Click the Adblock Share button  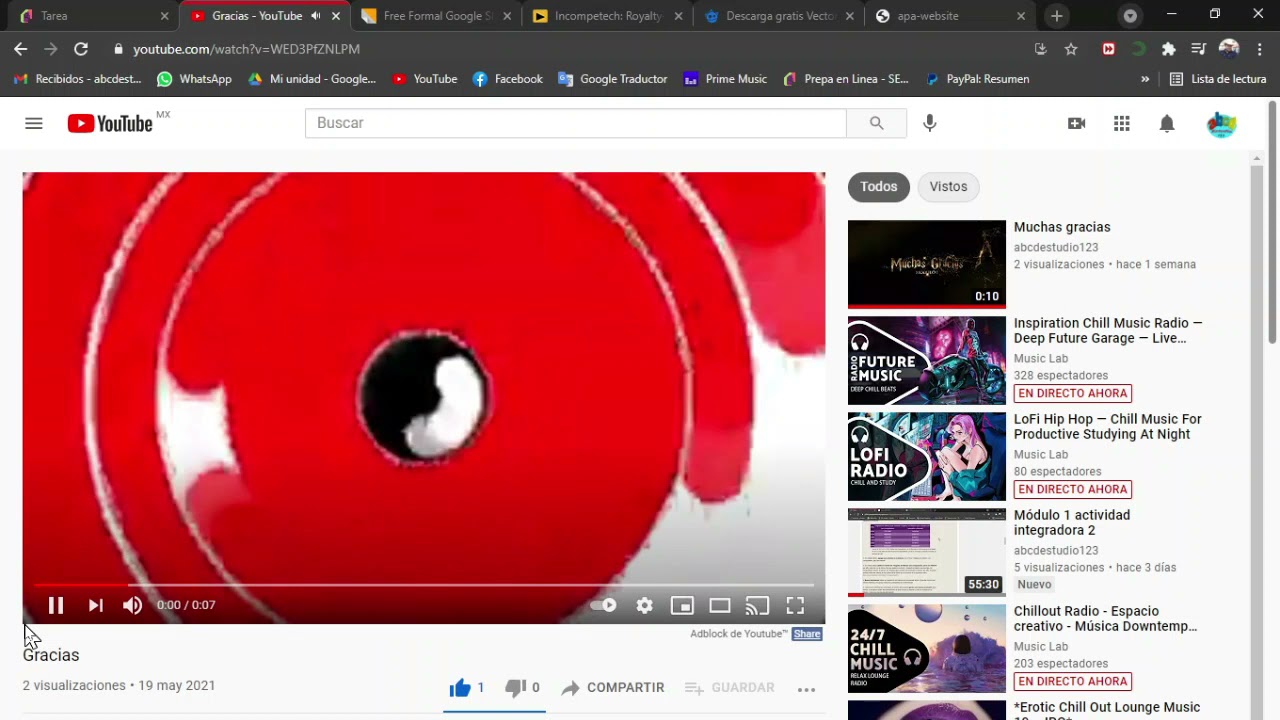(x=807, y=634)
